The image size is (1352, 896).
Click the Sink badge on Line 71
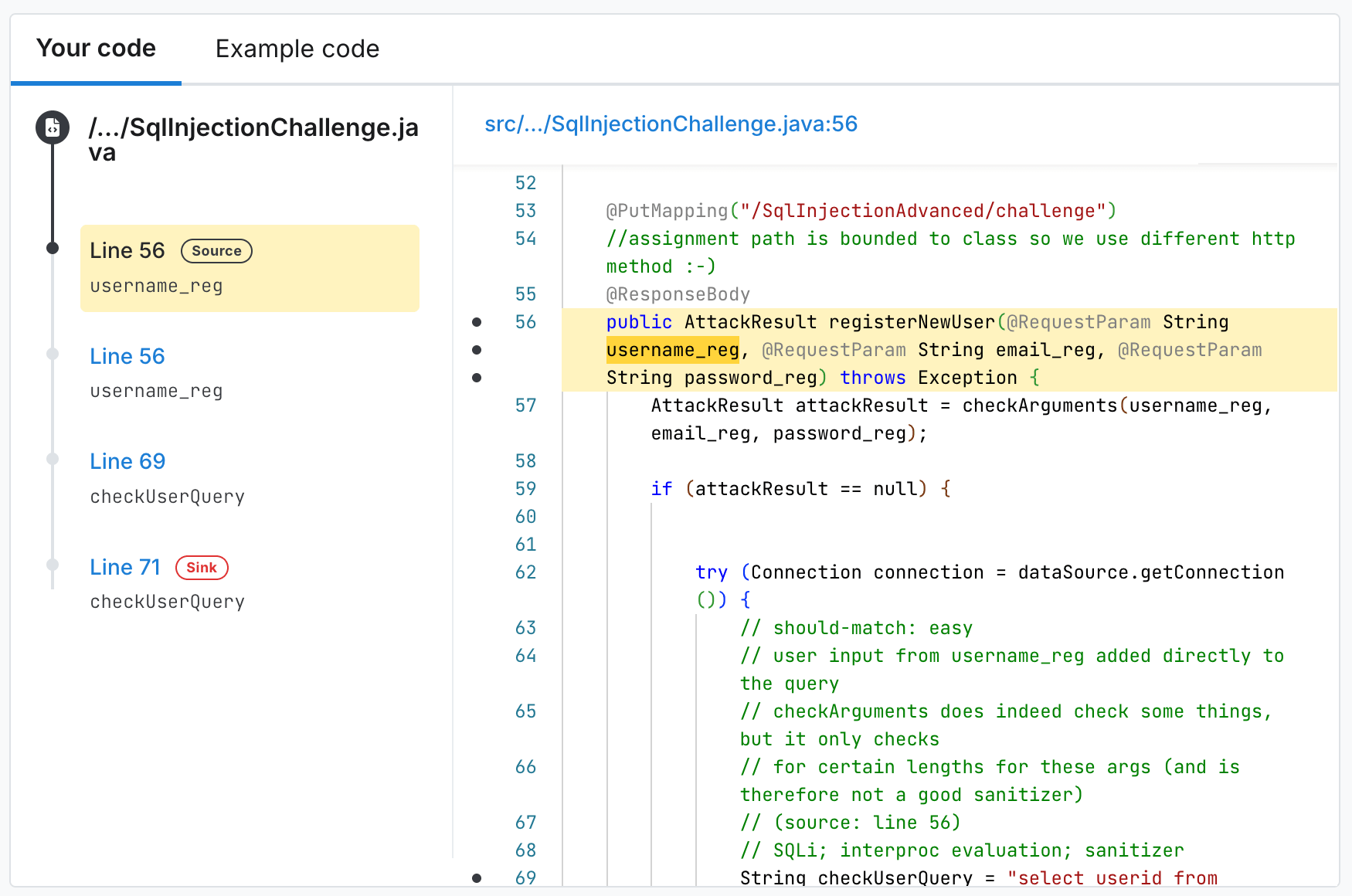coord(202,568)
